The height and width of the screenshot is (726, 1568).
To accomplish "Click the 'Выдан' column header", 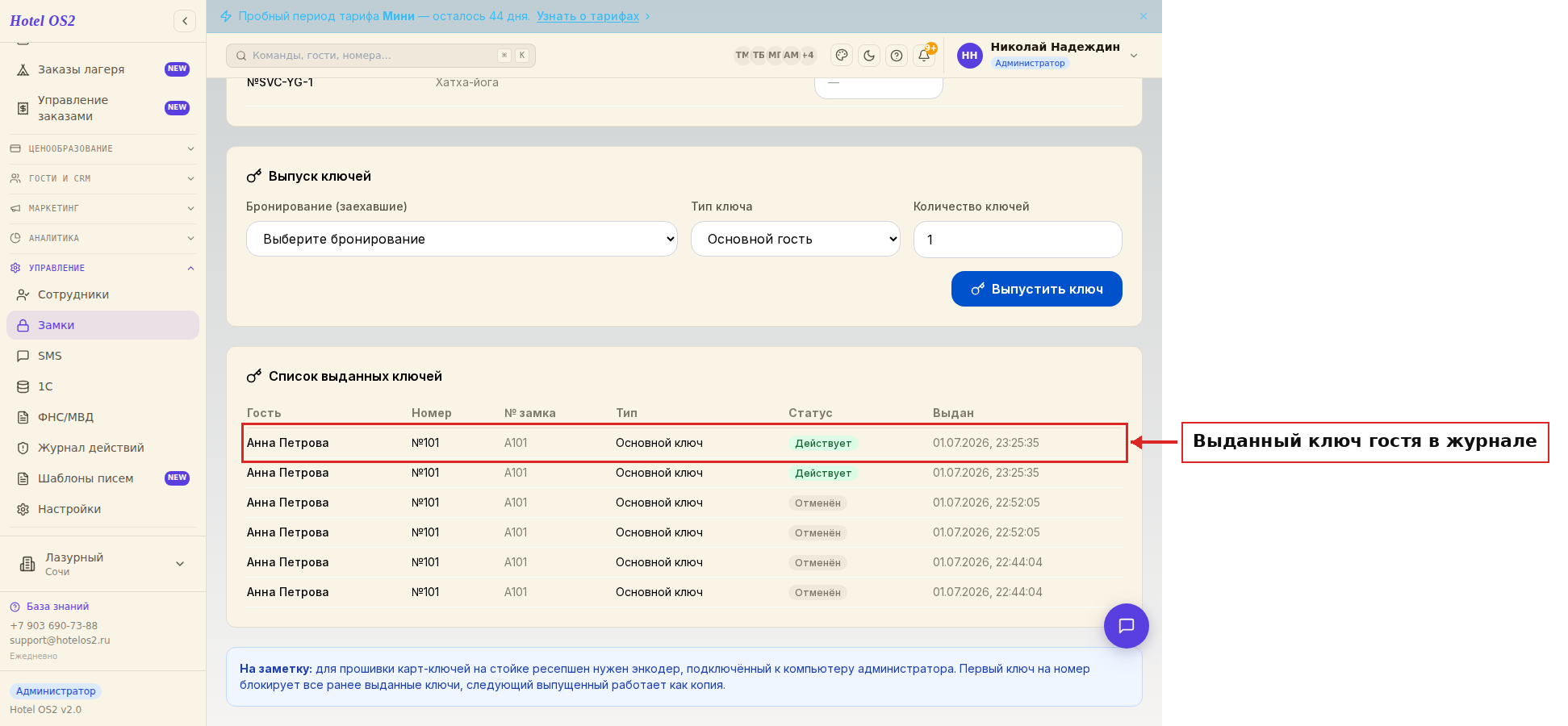I will pyautogui.click(x=953, y=413).
